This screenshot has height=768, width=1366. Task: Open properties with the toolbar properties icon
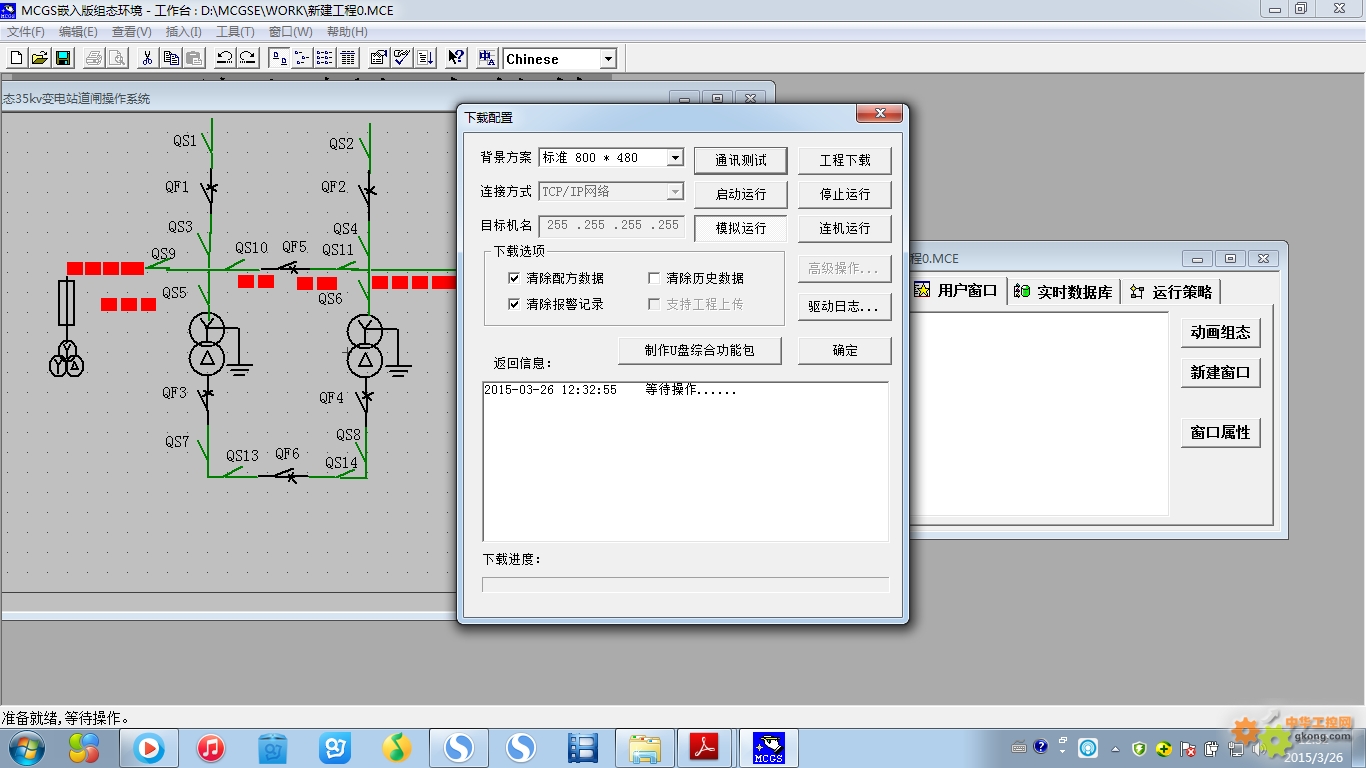click(379, 58)
